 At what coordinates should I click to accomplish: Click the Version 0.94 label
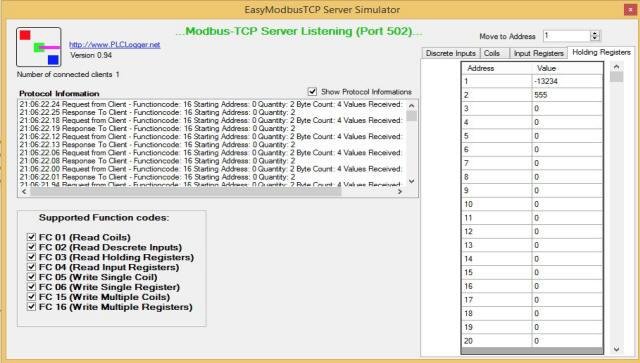[x=91, y=55]
